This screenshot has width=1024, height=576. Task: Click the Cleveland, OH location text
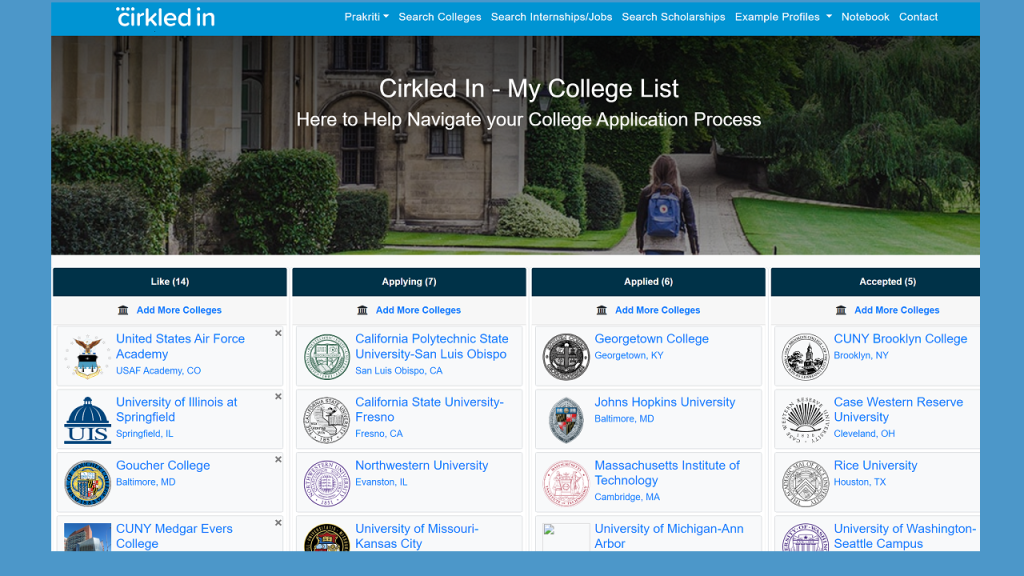864,434
